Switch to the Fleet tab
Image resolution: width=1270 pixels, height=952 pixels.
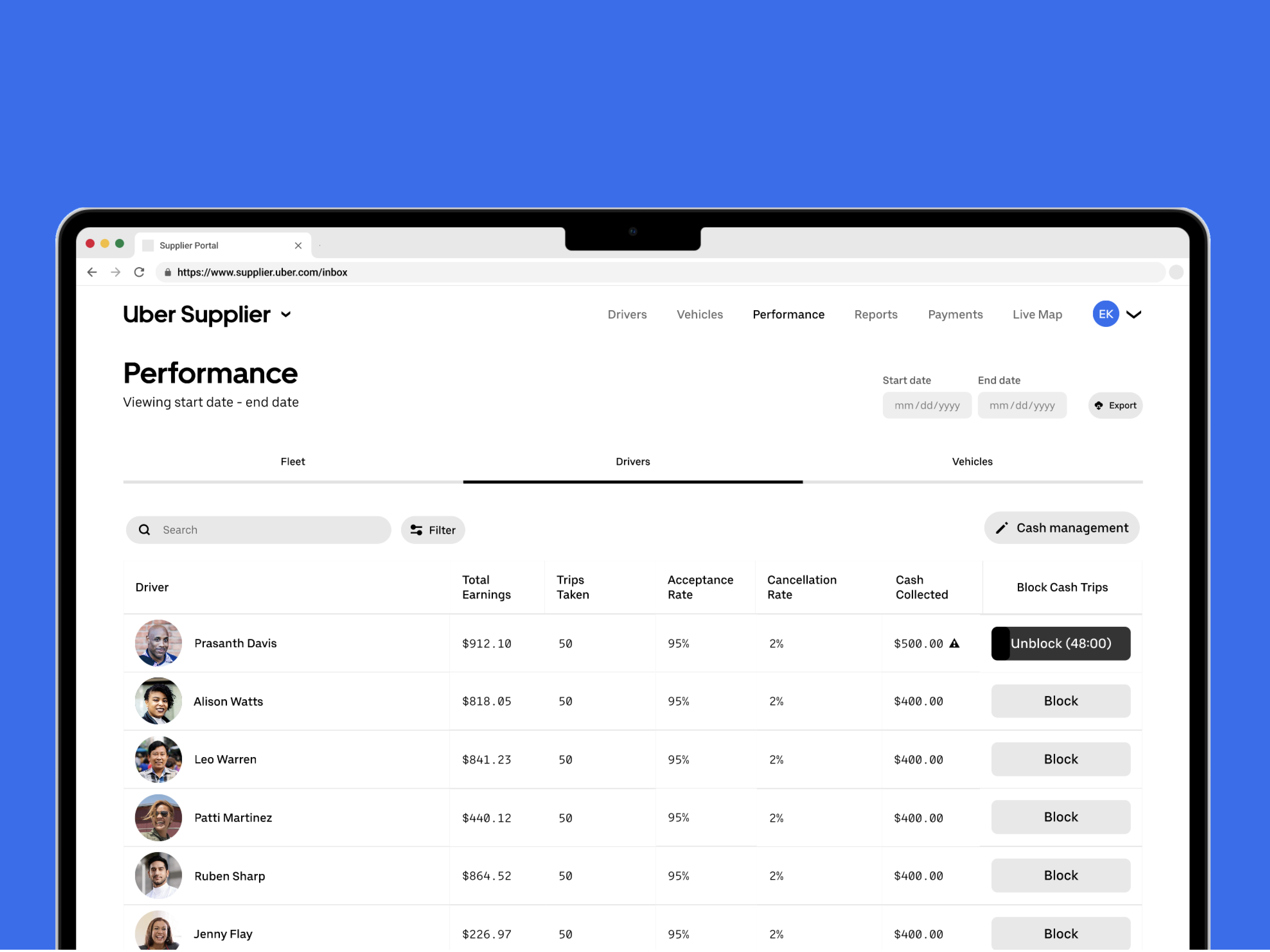[293, 463]
